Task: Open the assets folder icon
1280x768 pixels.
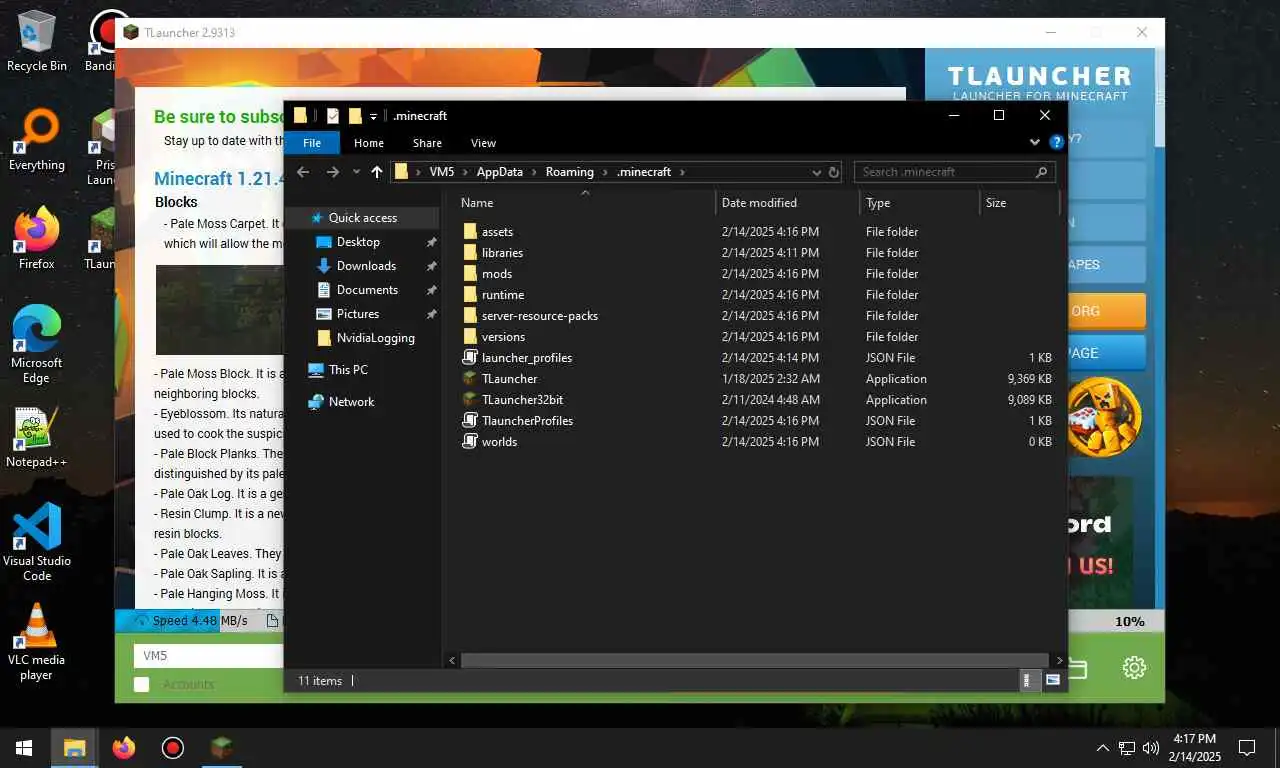Action: (x=470, y=232)
